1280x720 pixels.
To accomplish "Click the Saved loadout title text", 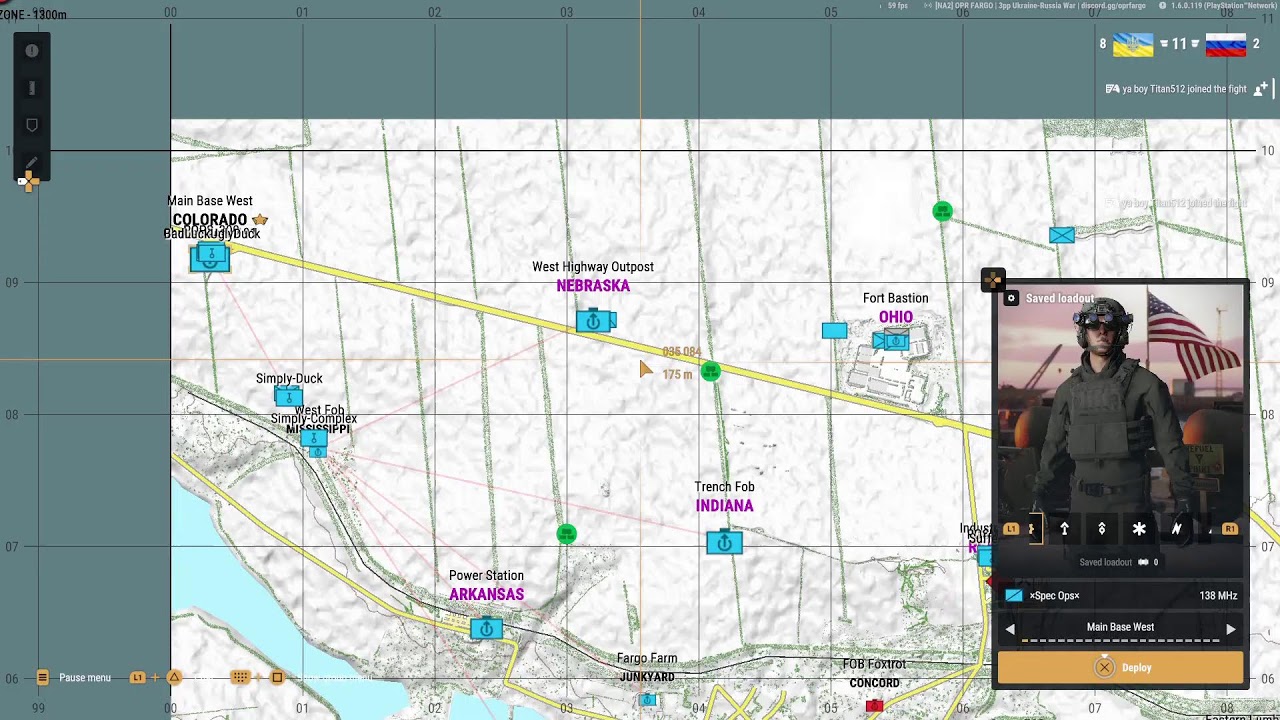I will pyautogui.click(x=1059, y=298).
